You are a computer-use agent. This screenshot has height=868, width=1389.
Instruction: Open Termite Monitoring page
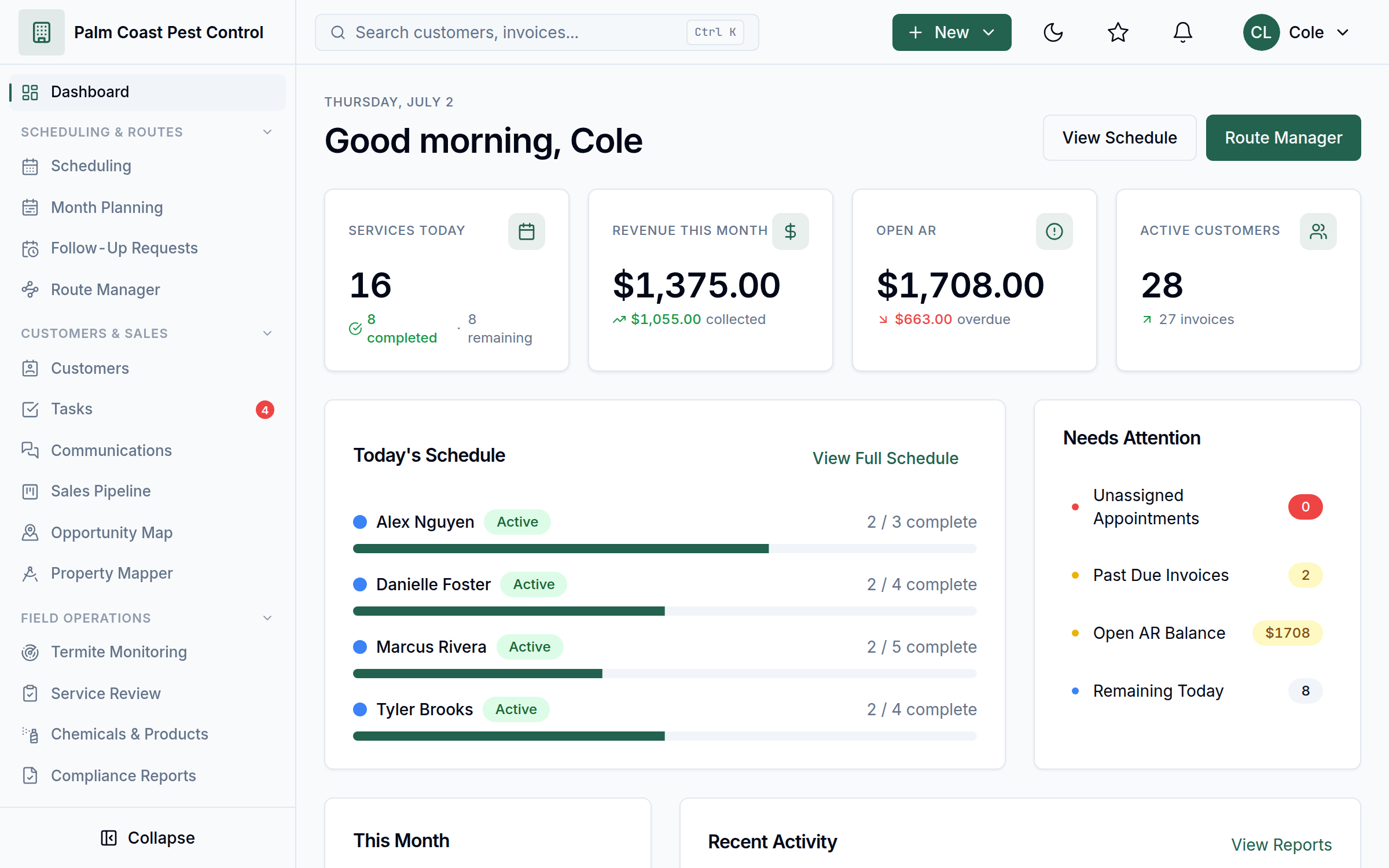pos(148,652)
